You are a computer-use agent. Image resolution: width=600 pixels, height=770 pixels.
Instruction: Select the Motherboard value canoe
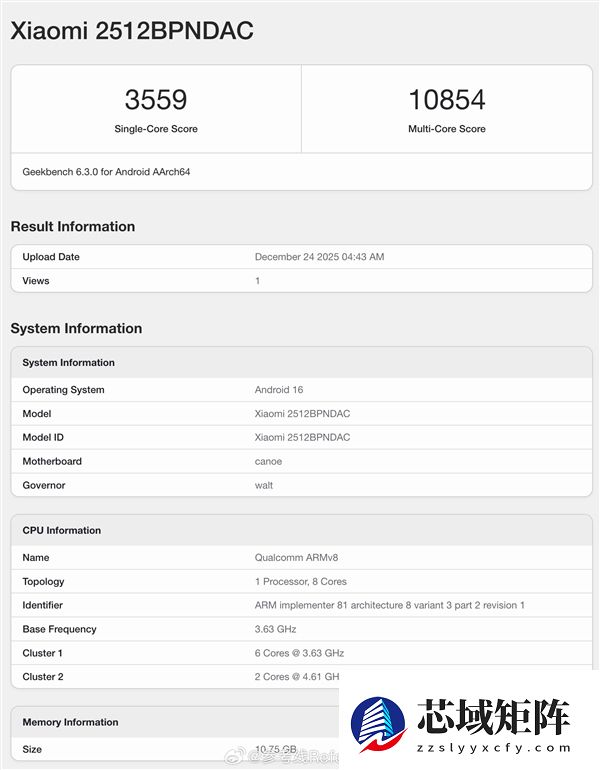pos(268,462)
